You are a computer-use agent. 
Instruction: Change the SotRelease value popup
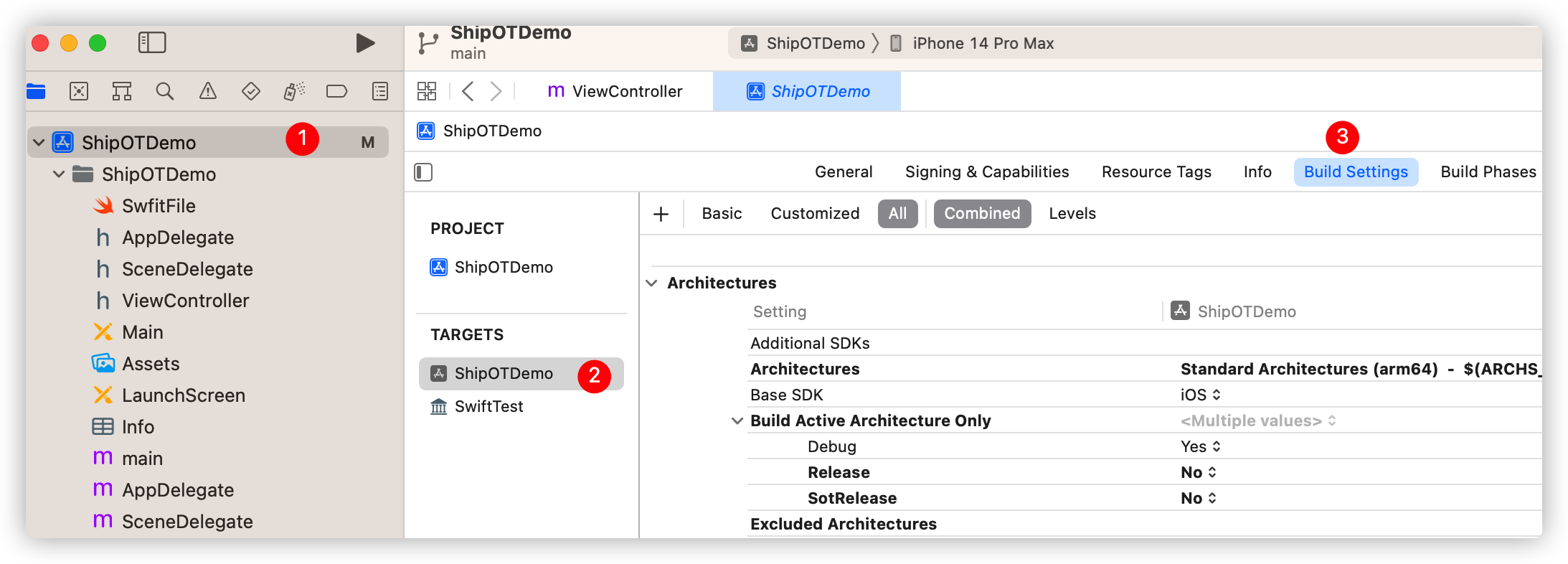click(x=1199, y=499)
